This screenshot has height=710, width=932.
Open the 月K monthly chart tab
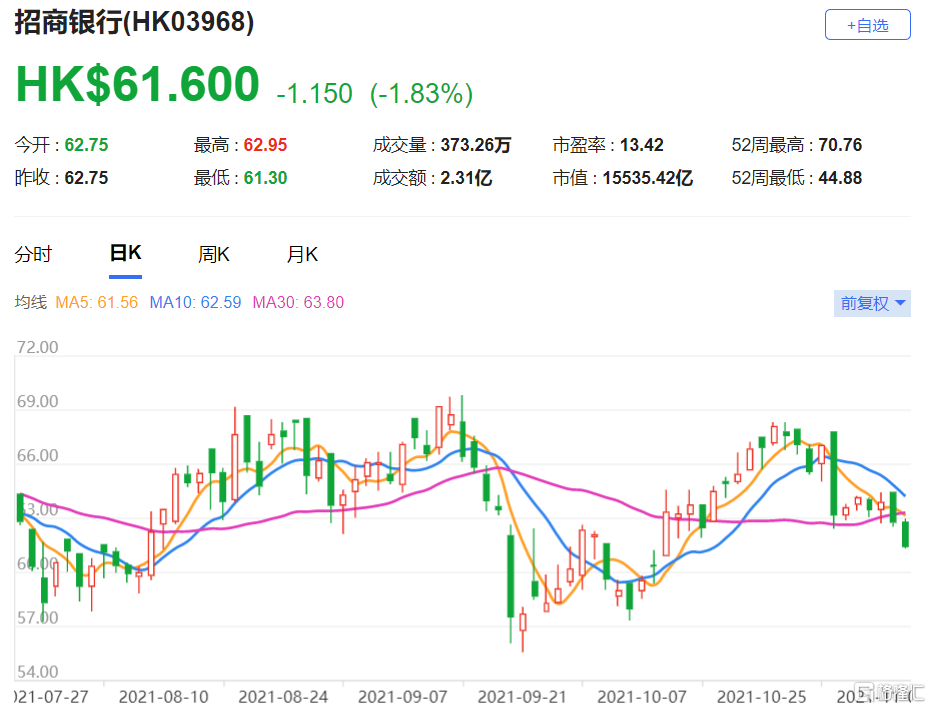pyautogui.click(x=302, y=254)
